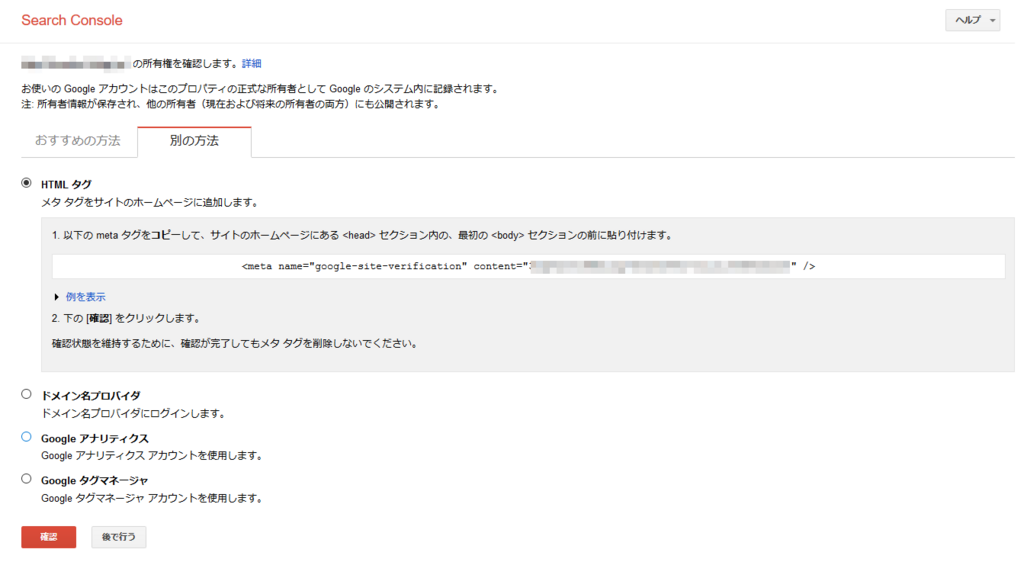The height and width of the screenshot is (578, 1024).
Task: Open the 詳細 link
Action: tap(251, 63)
